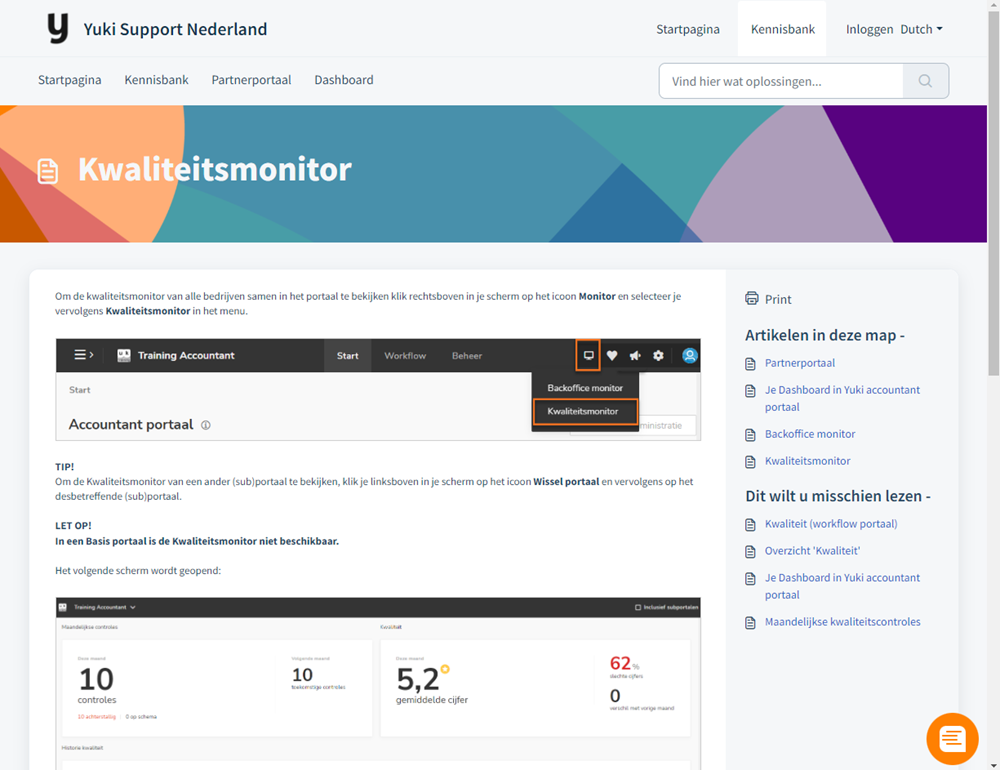Open the Maandelijkse kwaliteitscontroles link

coord(842,621)
